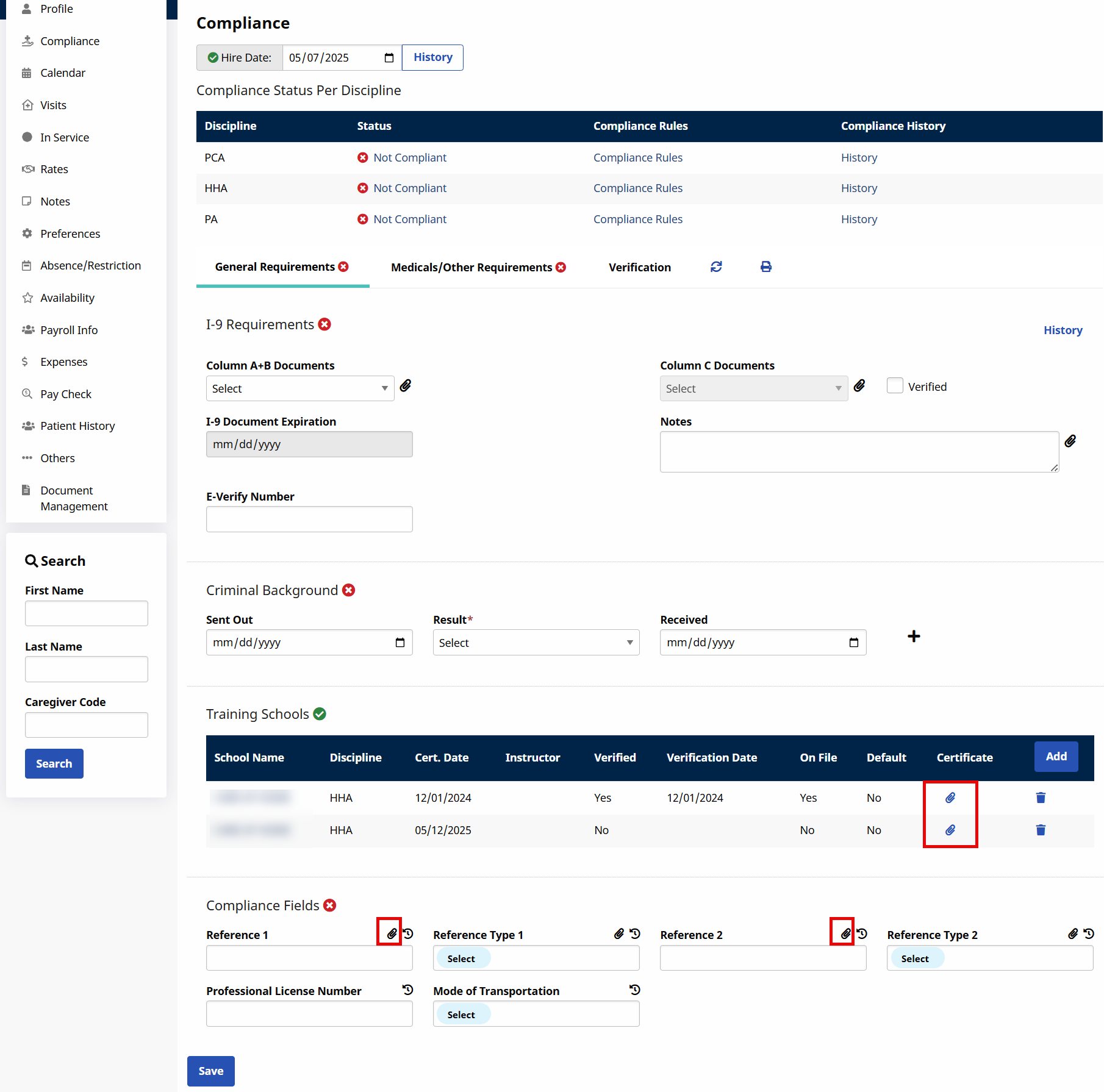Open Payroll Info in the sidebar
Image resolution: width=1104 pixels, height=1092 pixels.
pos(69,330)
